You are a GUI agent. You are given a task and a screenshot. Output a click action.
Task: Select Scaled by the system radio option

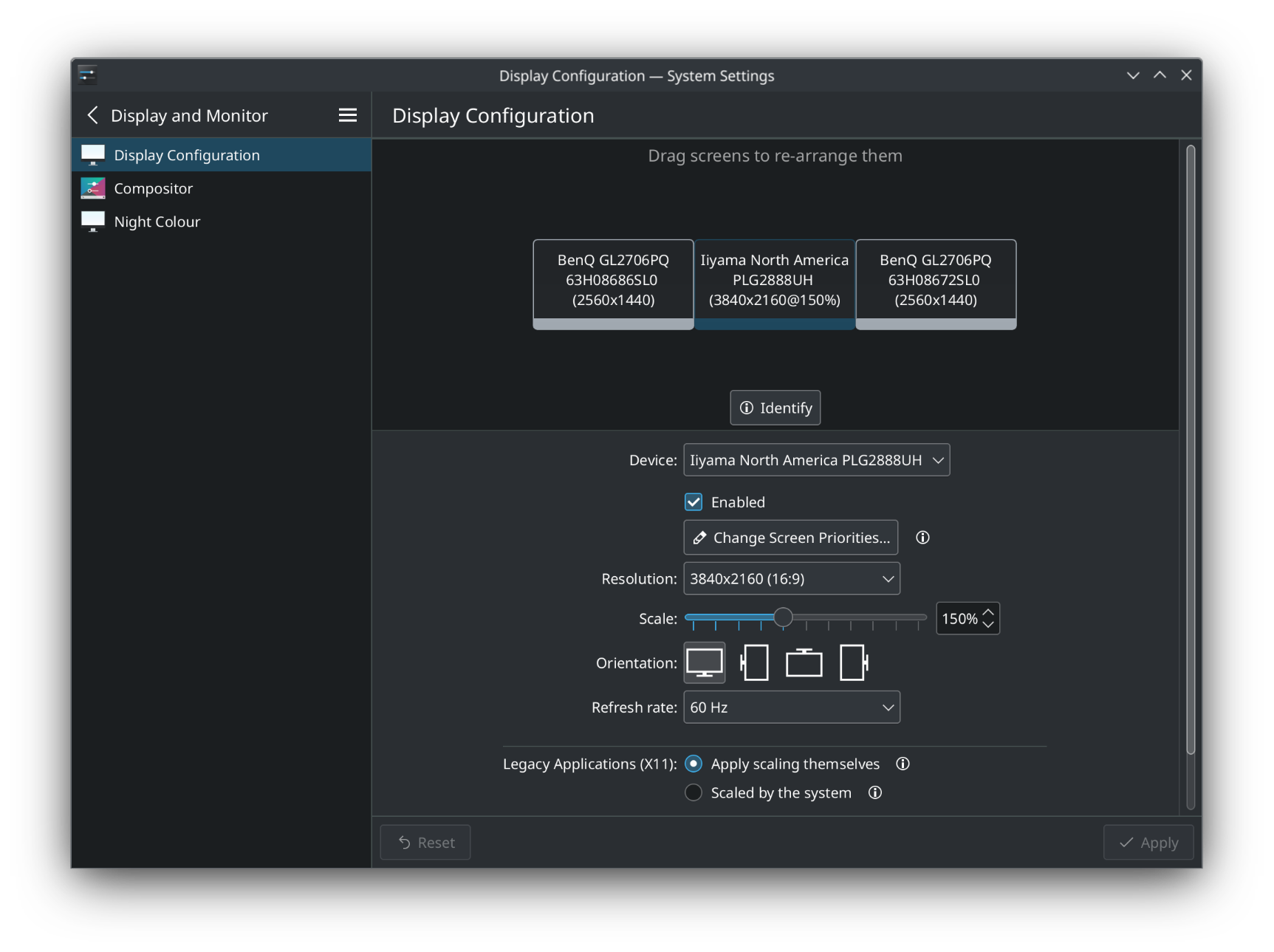tap(693, 792)
